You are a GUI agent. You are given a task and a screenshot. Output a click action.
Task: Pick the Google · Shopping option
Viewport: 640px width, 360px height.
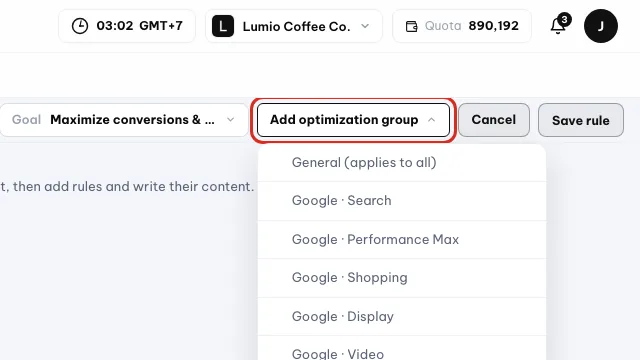tap(402, 278)
